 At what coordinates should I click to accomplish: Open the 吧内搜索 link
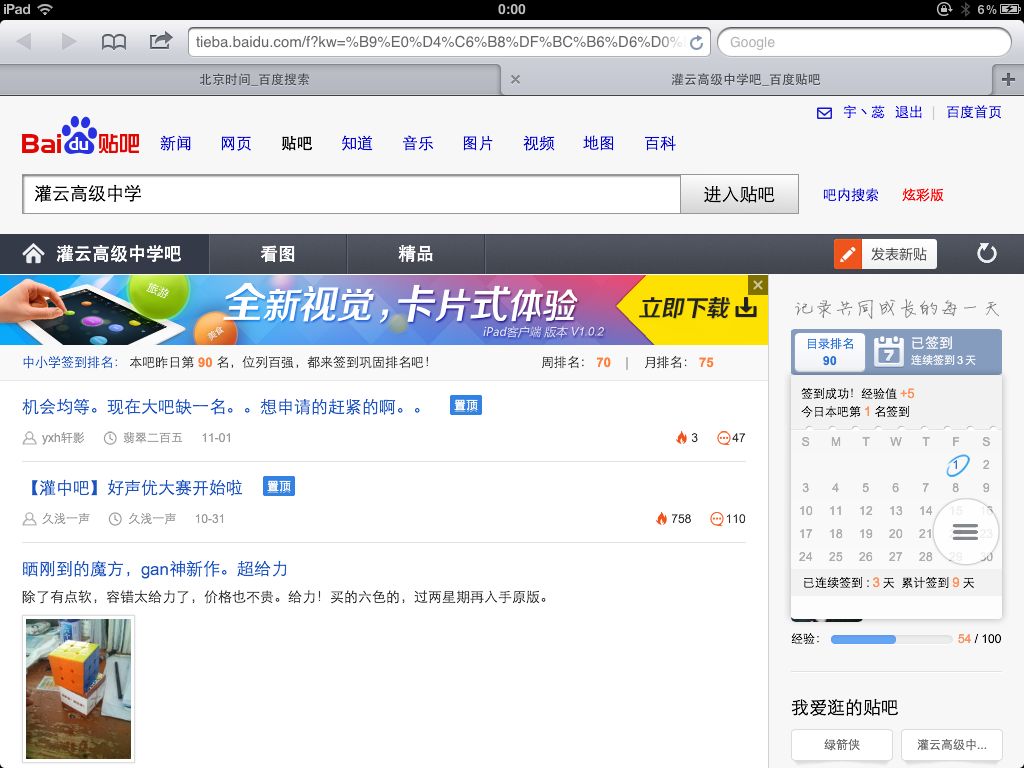coord(850,195)
